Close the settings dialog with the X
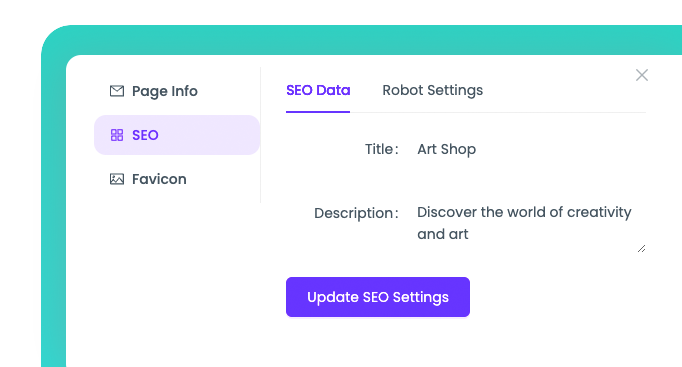Screen dimensions: 682x367 point(642,75)
